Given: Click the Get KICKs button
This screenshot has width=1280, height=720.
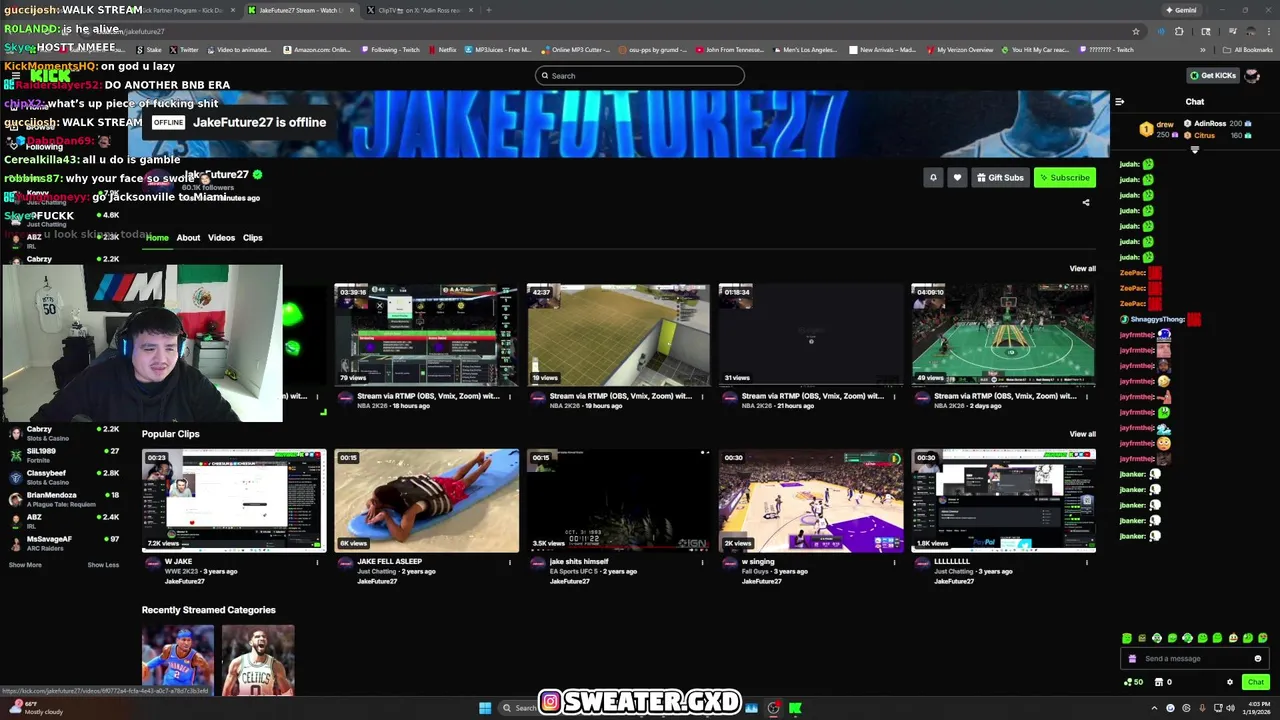Looking at the screenshot, I should (x=1212, y=75).
